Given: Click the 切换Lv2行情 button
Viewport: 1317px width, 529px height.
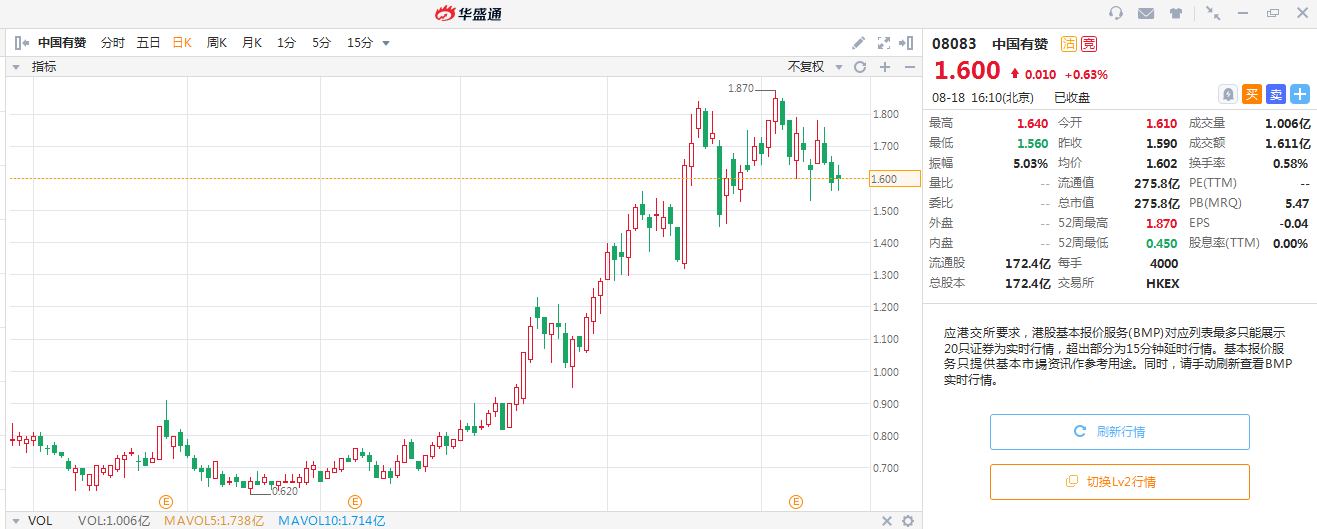Looking at the screenshot, I should pyautogui.click(x=1119, y=482).
